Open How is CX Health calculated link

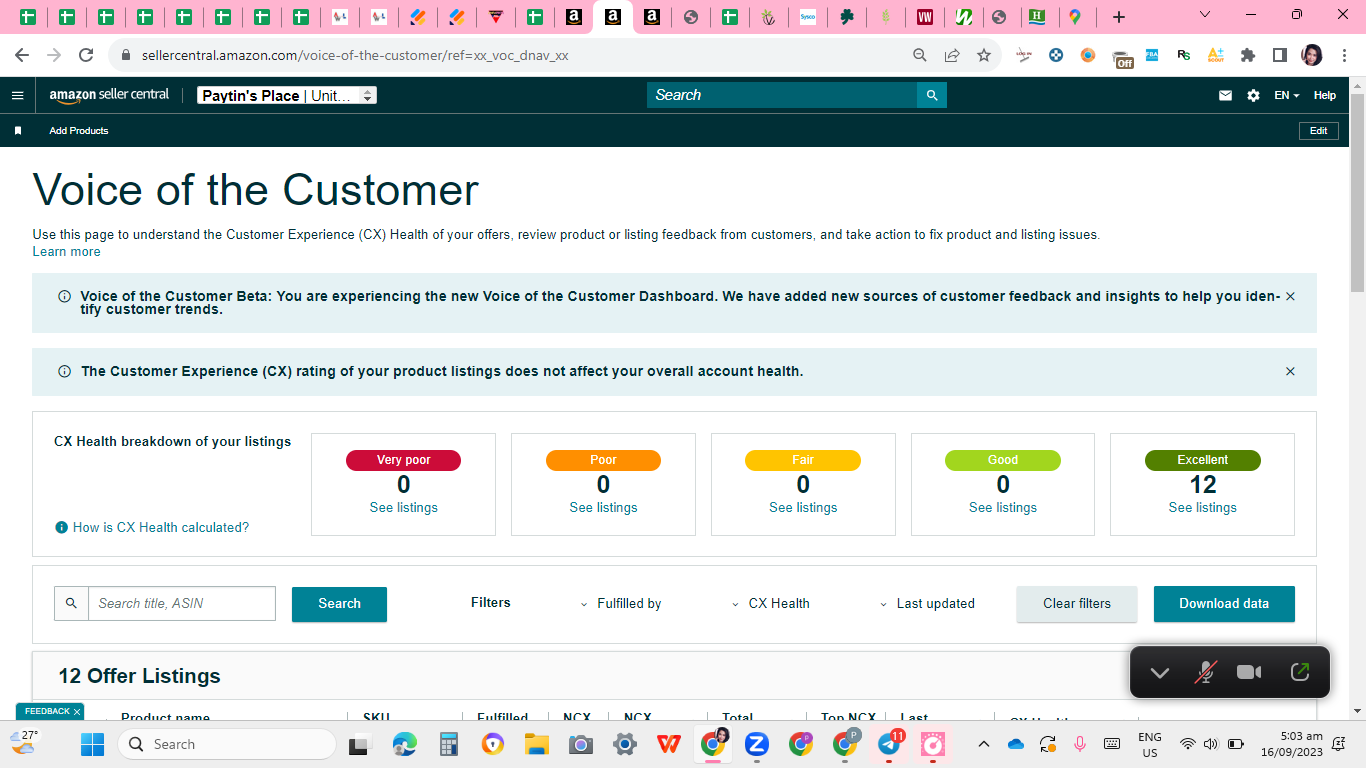tap(161, 527)
